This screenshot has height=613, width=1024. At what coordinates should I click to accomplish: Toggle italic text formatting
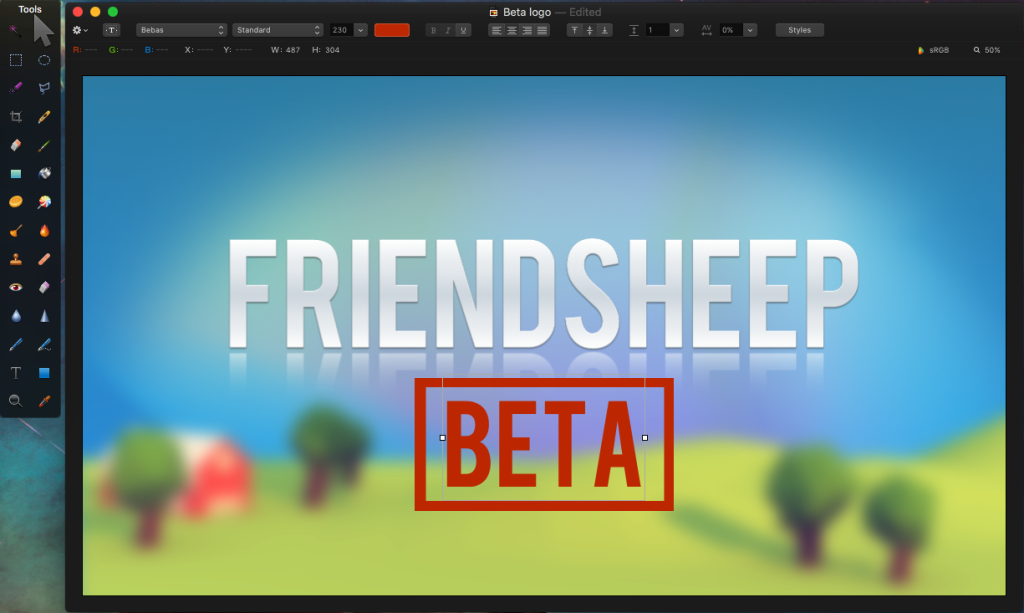pyautogui.click(x=448, y=30)
